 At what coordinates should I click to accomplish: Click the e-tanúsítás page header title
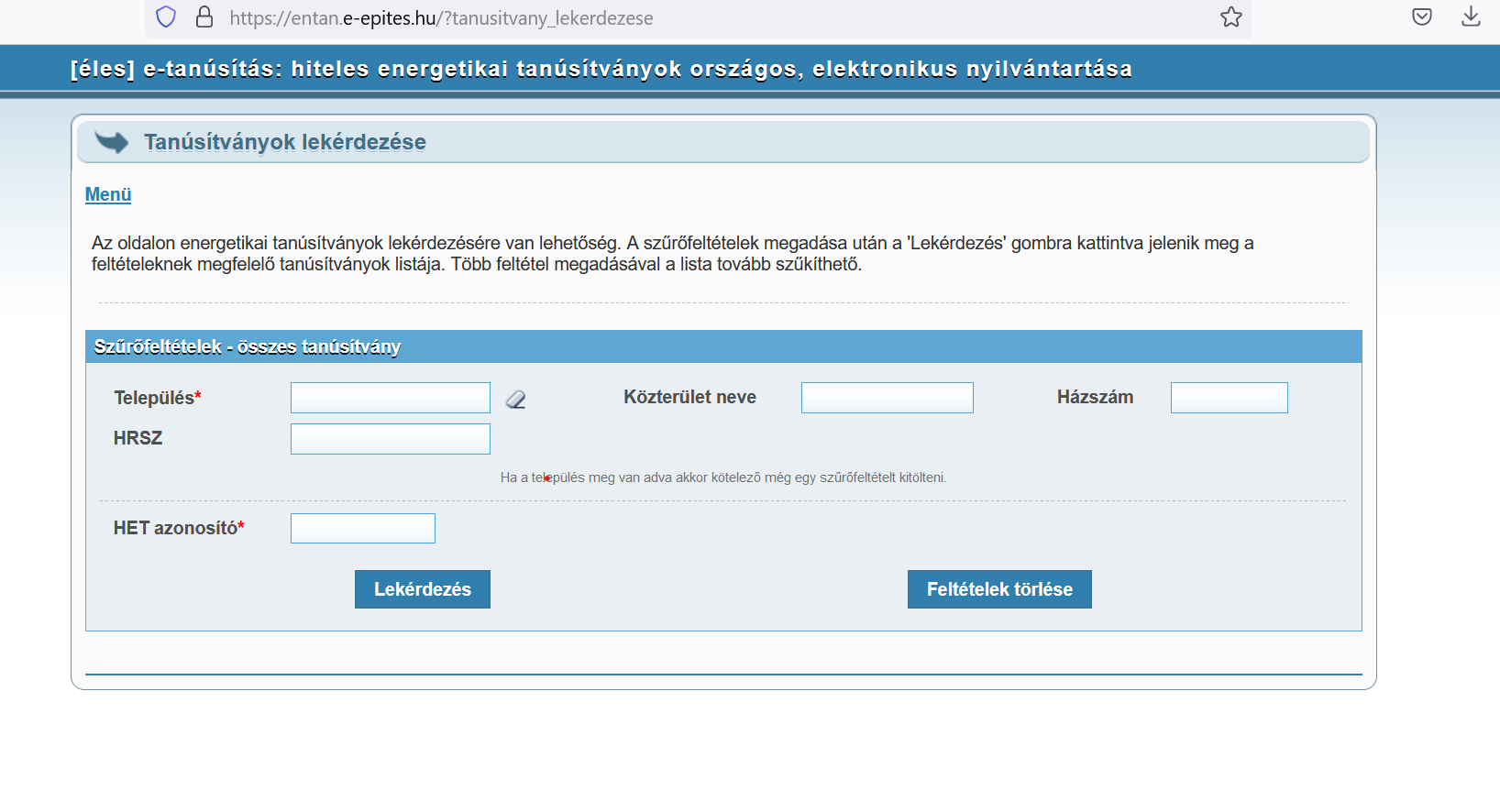(601, 70)
